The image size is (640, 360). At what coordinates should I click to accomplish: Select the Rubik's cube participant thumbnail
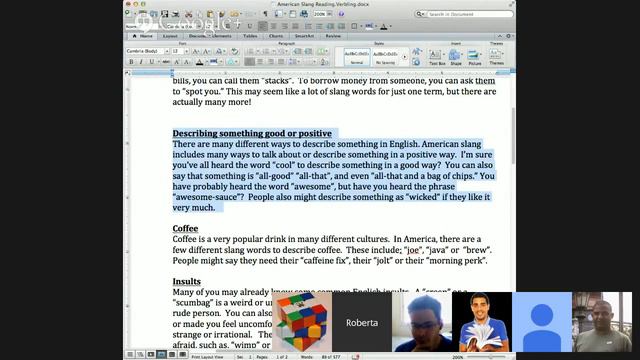[x=302, y=322]
